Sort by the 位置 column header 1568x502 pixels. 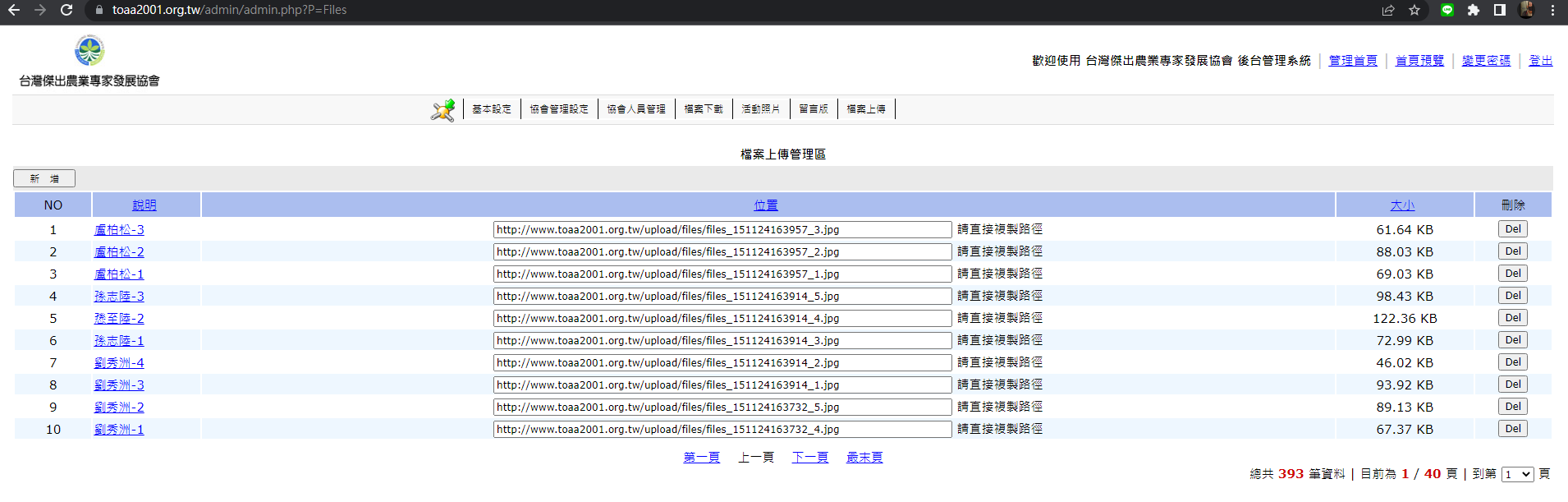(x=766, y=205)
